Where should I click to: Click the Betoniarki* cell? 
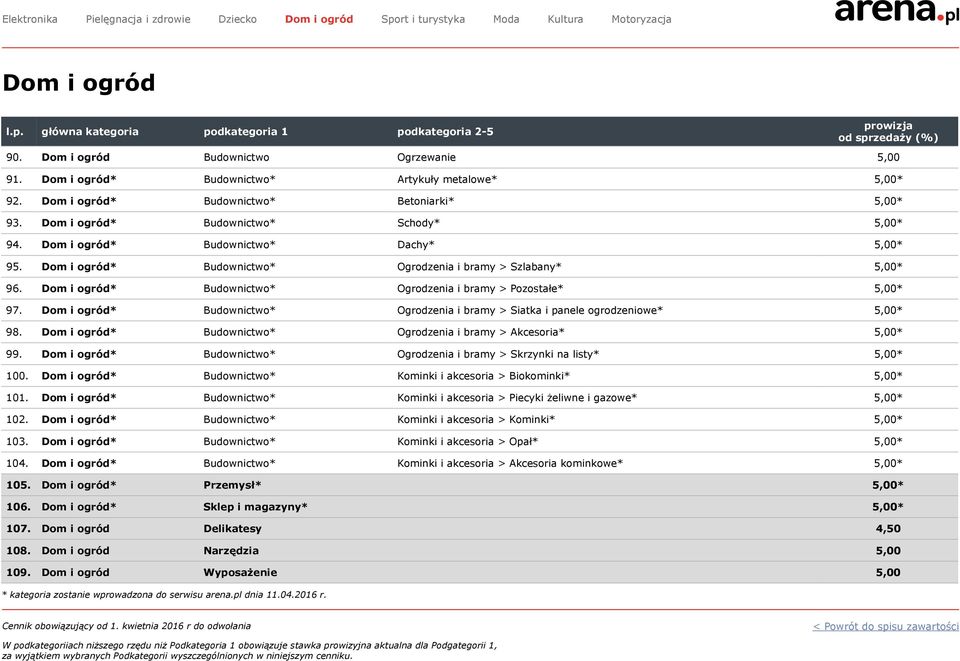point(426,201)
